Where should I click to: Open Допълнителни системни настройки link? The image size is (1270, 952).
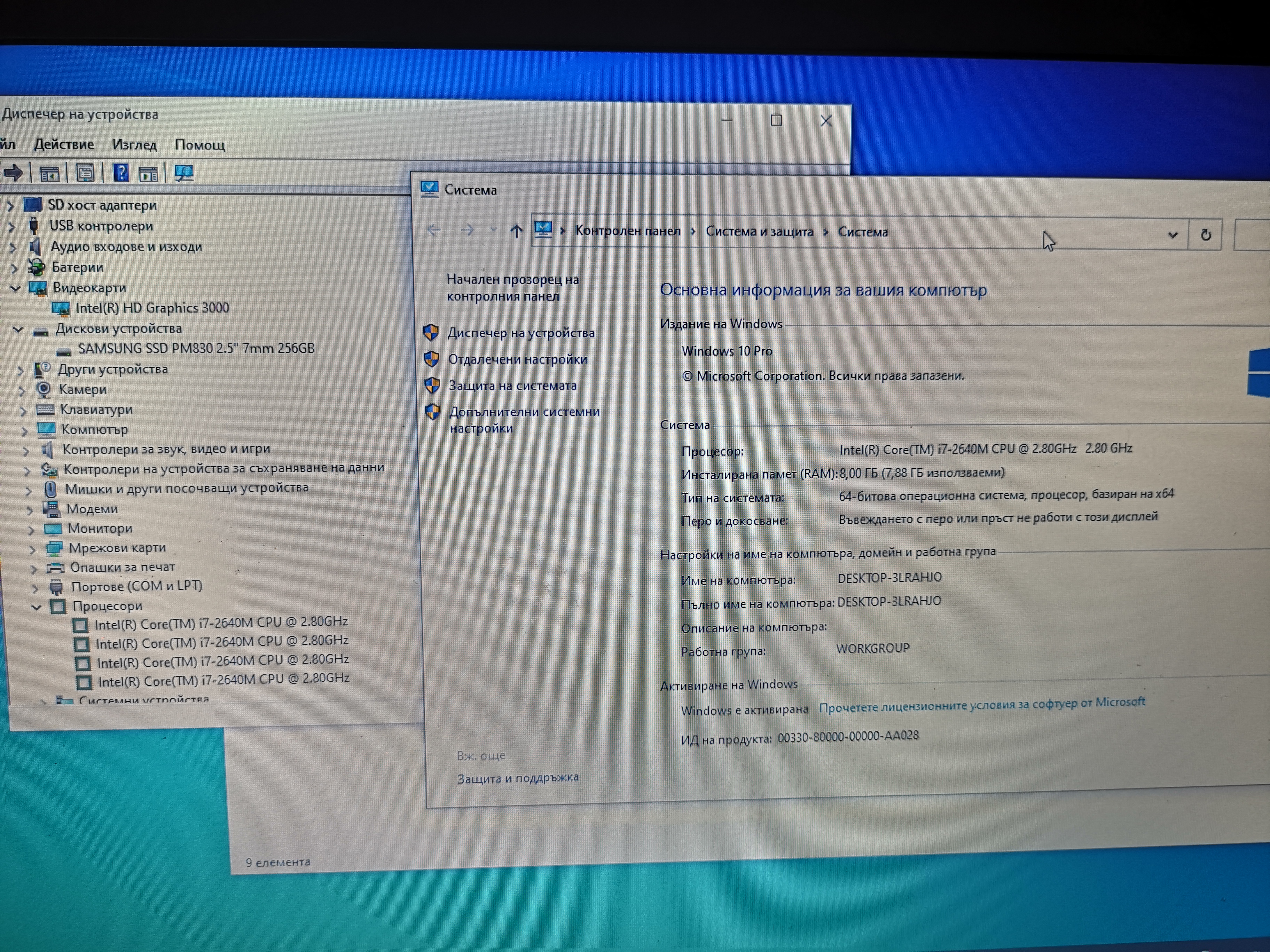[x=524, y=420]
